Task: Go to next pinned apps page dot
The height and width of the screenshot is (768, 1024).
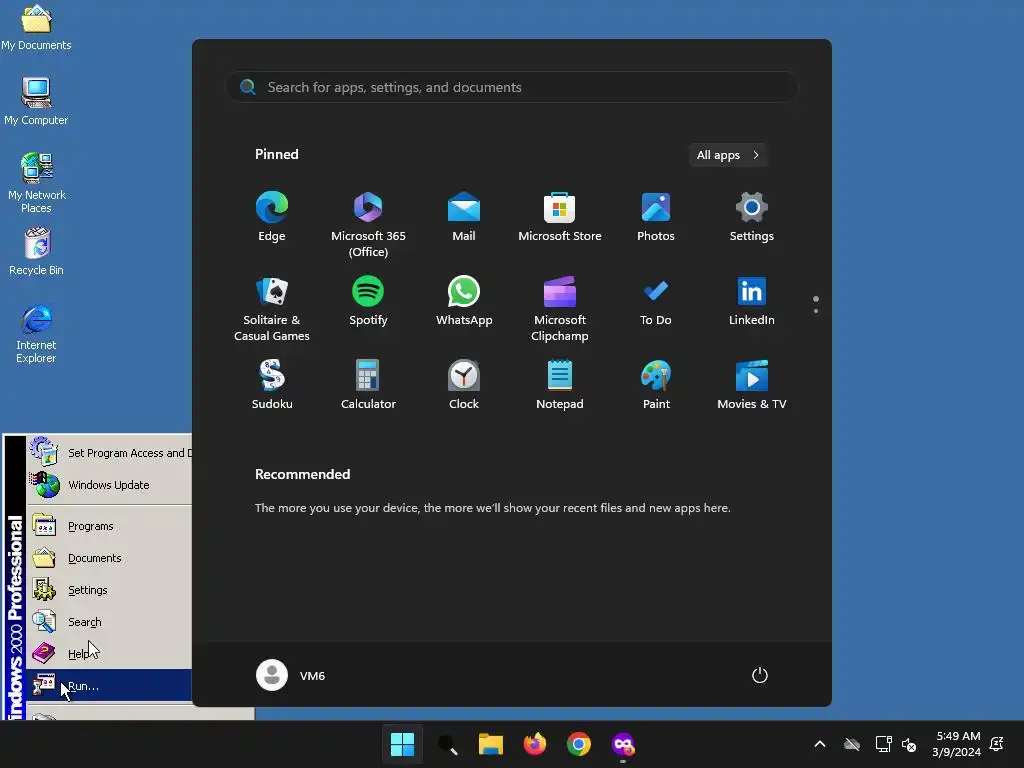Action: tap(816, 311)
